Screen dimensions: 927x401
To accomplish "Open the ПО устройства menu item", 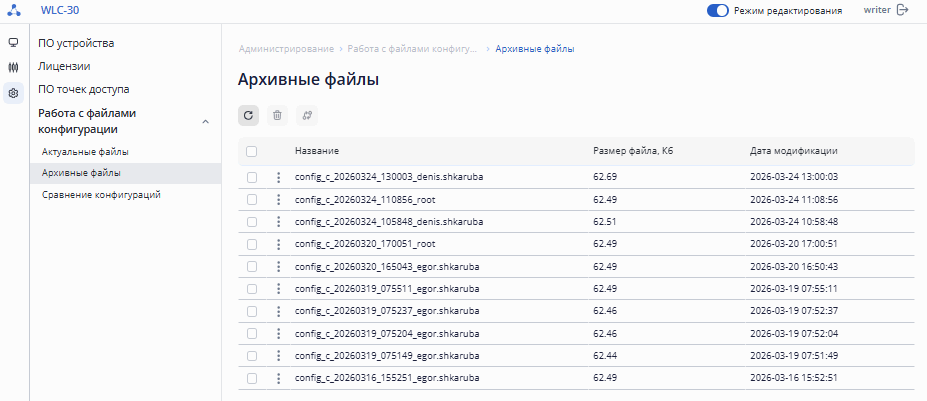I will click(76, 43).
